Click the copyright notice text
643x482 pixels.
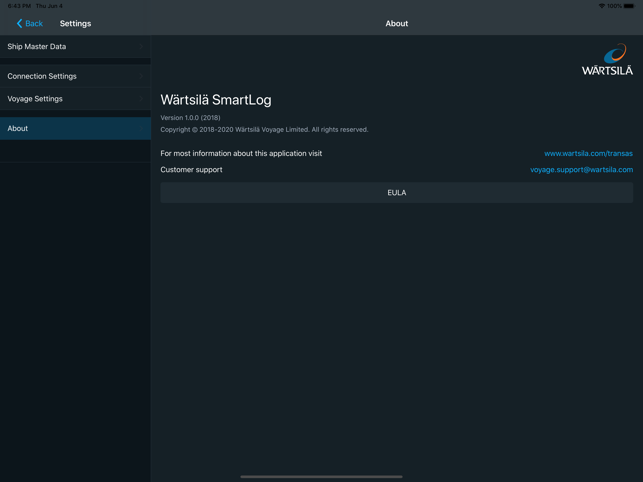[x=264, y=130]
